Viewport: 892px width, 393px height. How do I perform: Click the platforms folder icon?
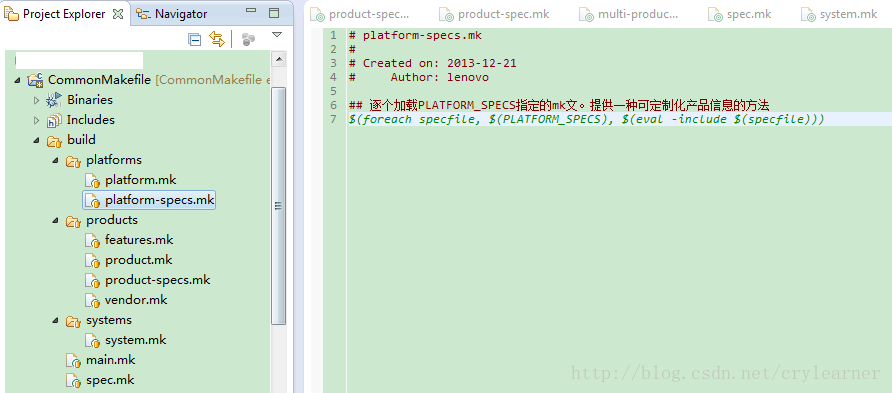click(73, 161)
